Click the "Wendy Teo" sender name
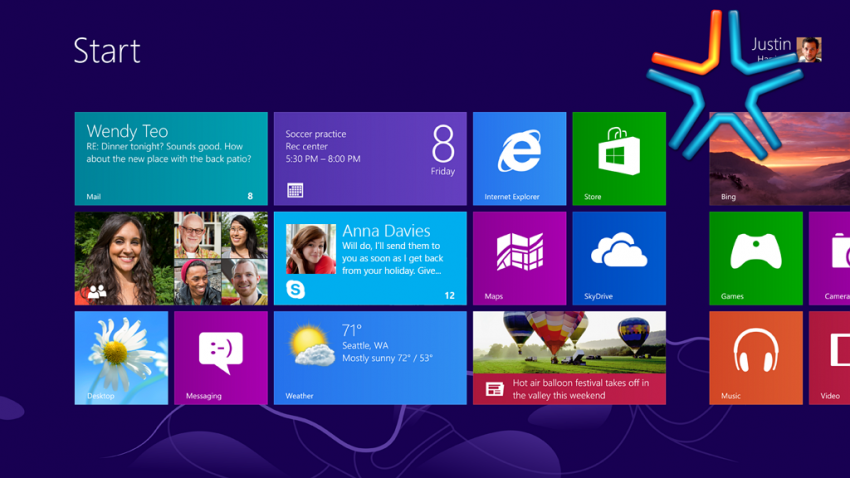This screenshot has height=478, width=850. [127, 131]
